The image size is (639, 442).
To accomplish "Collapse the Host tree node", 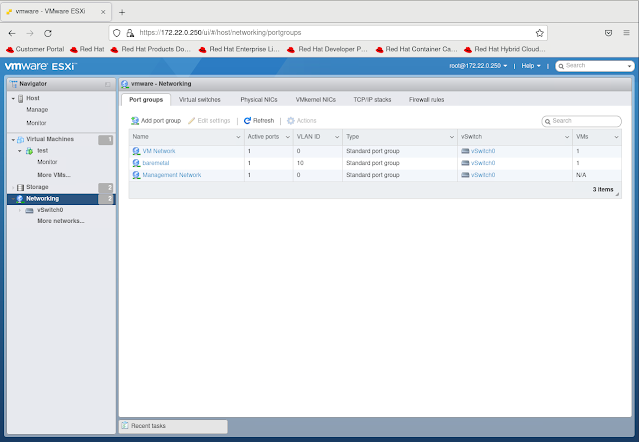I will coord(13,99).
